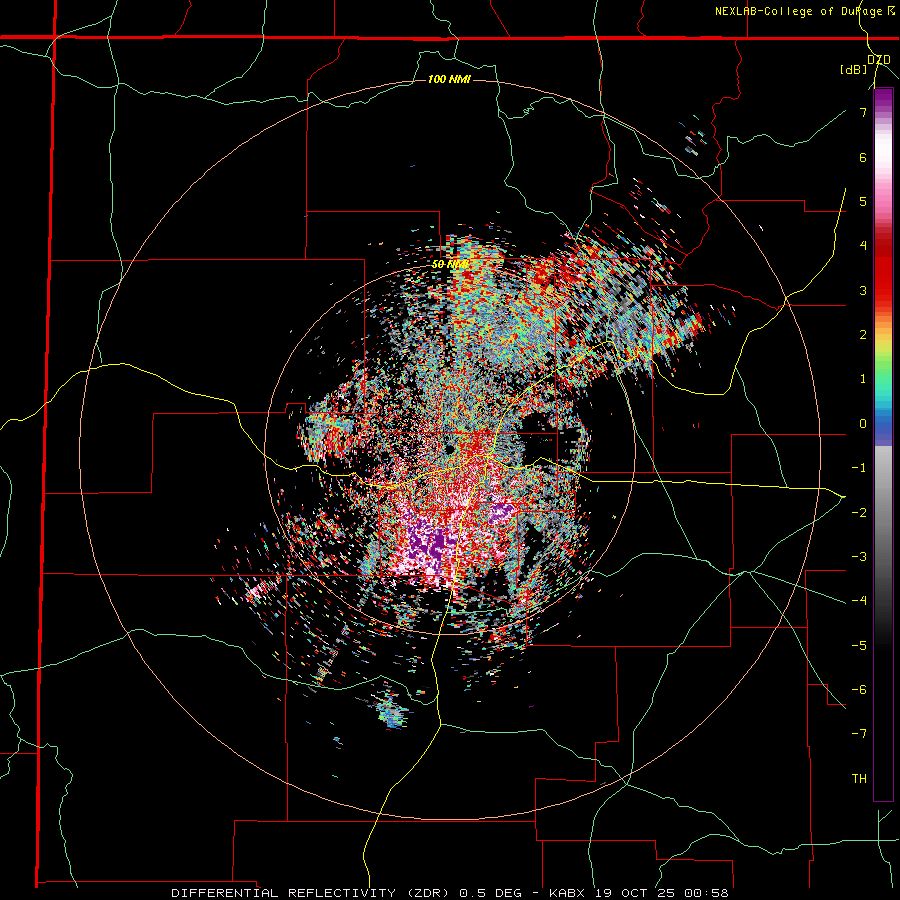Click the [dB] unit label above scale
This screenshot has height=900, width=900.
pos(853,70)
